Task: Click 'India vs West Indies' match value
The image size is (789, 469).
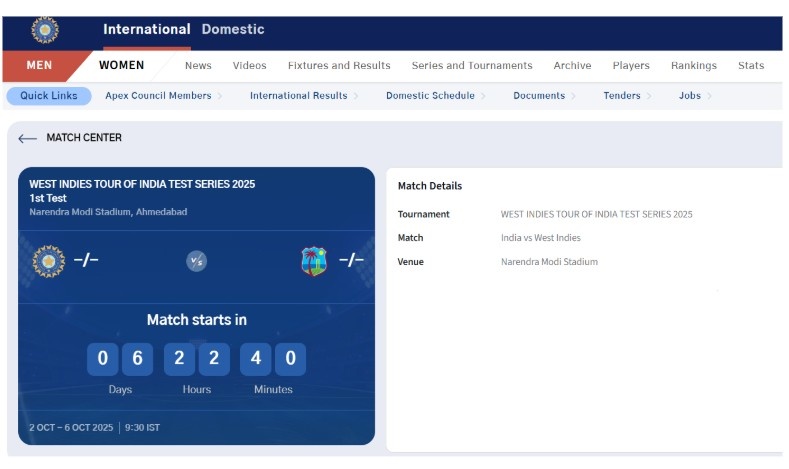Action: [540, 238]
